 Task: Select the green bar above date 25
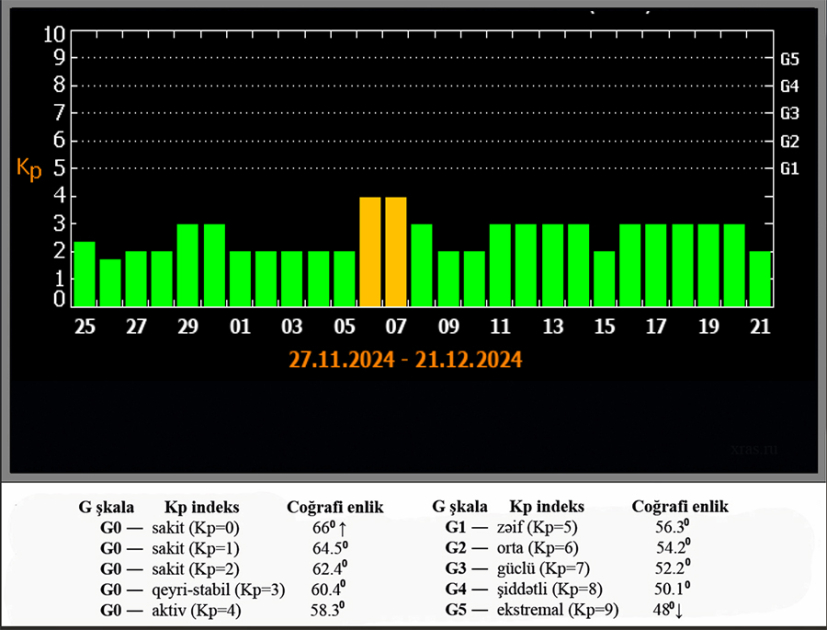(x=84, y=273)
